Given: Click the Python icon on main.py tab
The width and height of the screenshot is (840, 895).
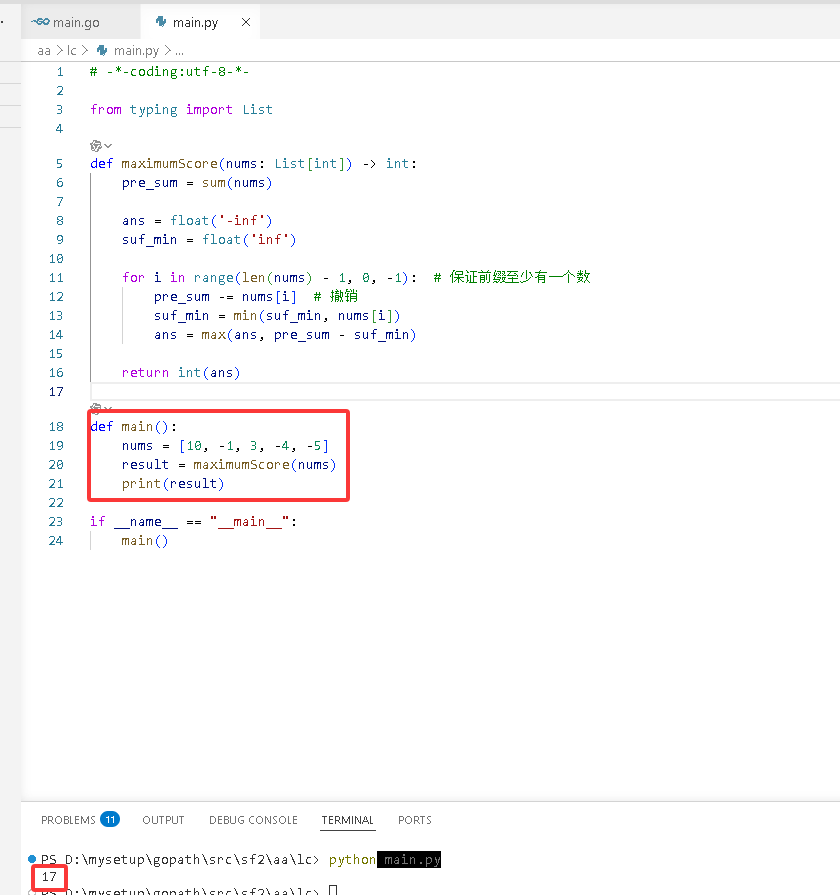Looking at the screenshot, I should click(161, 22).
